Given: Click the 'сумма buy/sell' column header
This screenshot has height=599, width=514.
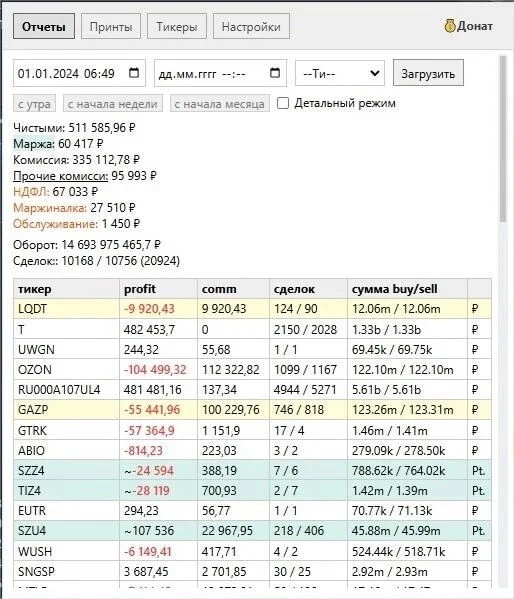Looking at the screenshot, I should coord(407,289).
